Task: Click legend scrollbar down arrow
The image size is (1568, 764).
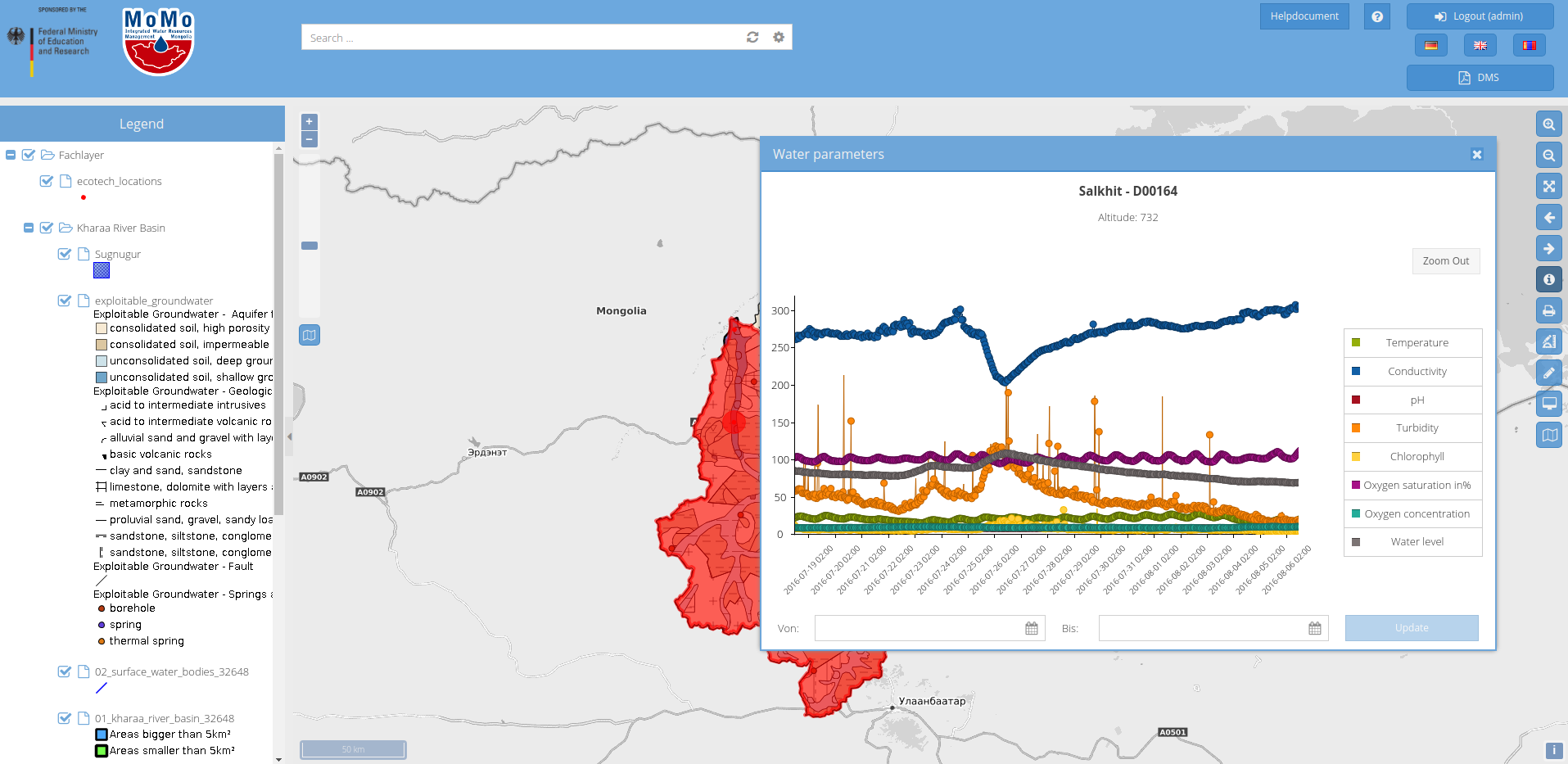Action: click(x=278, y=759)
